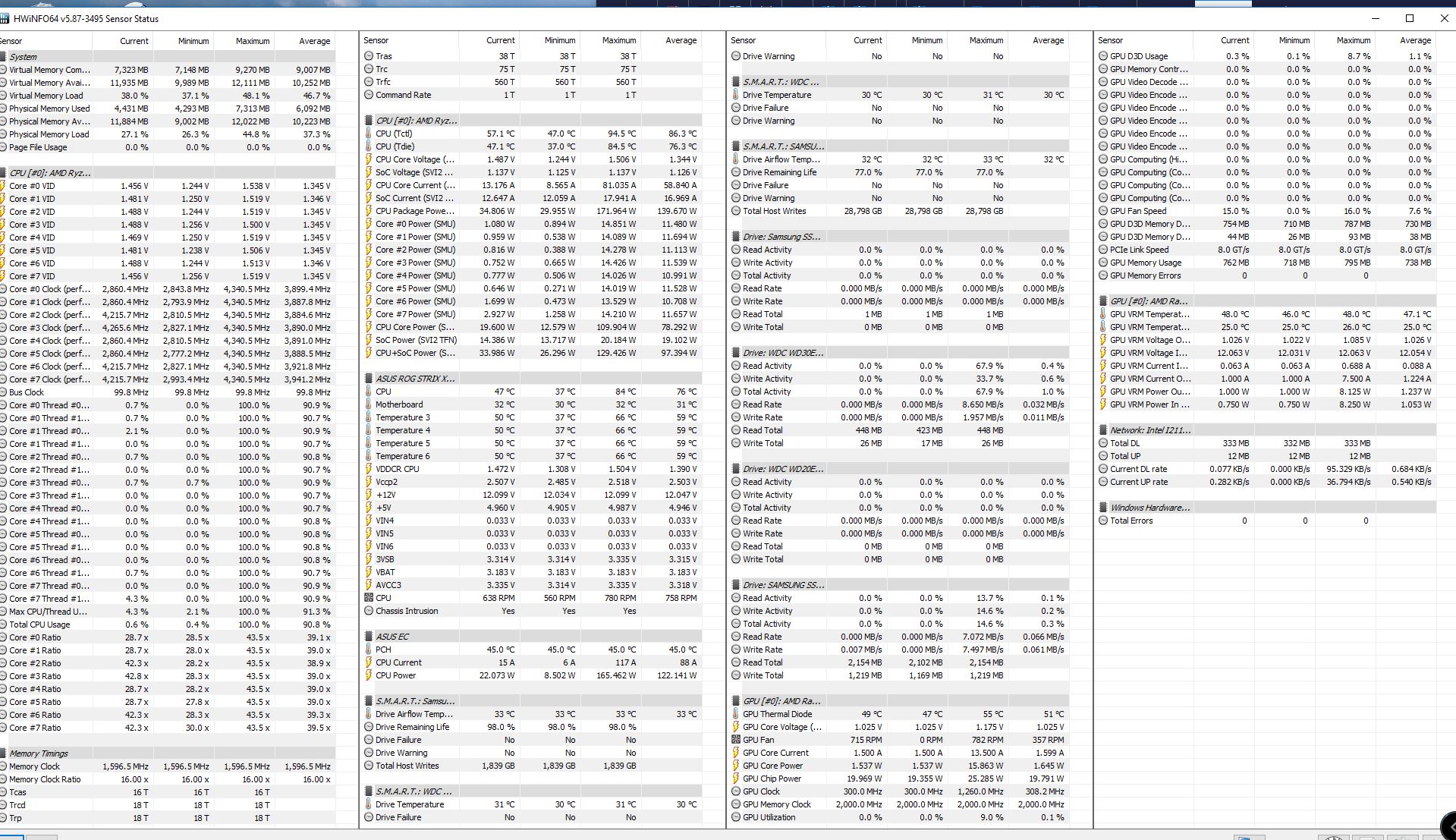This screenshot has width=1456, height=840.
Task: Click the Memory Clock Ratio row label
Action: 45,779
